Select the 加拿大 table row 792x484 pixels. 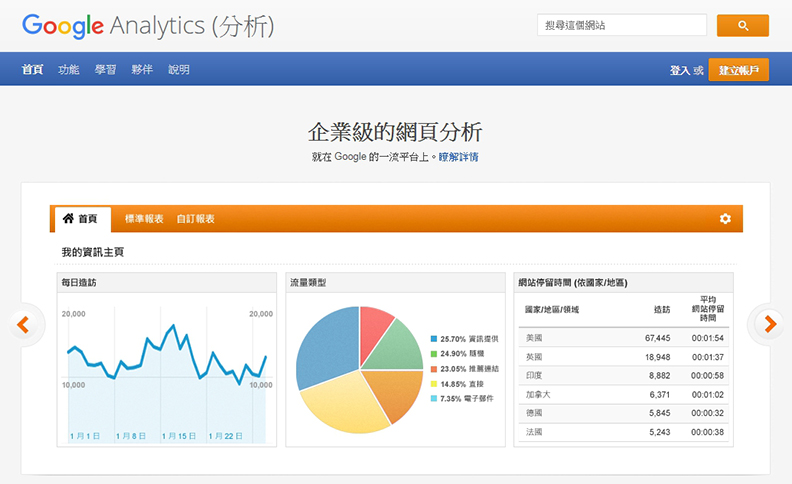pyautogui.click(x=624, y=394)
